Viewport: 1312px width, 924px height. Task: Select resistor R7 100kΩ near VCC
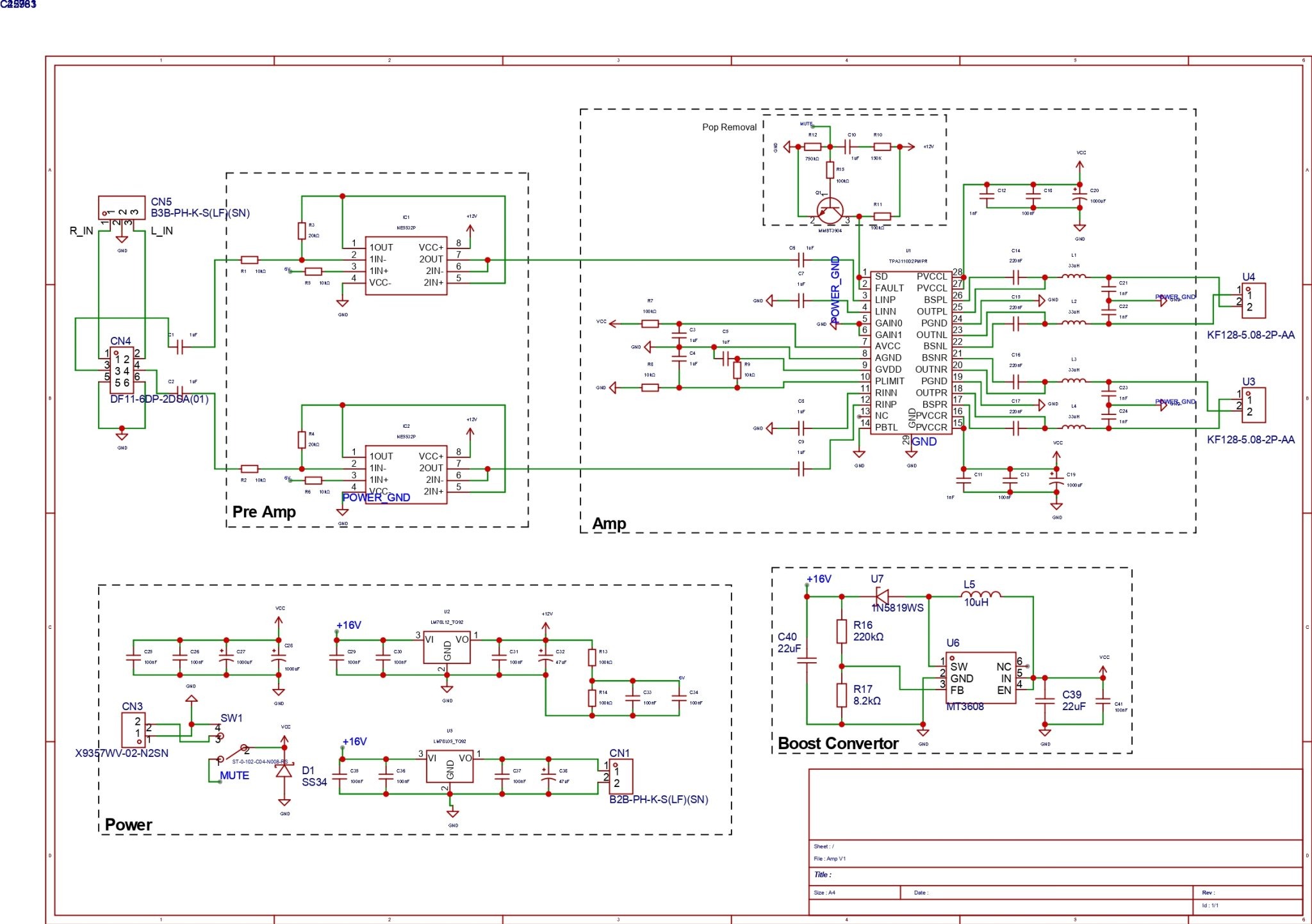click(650, 324)
